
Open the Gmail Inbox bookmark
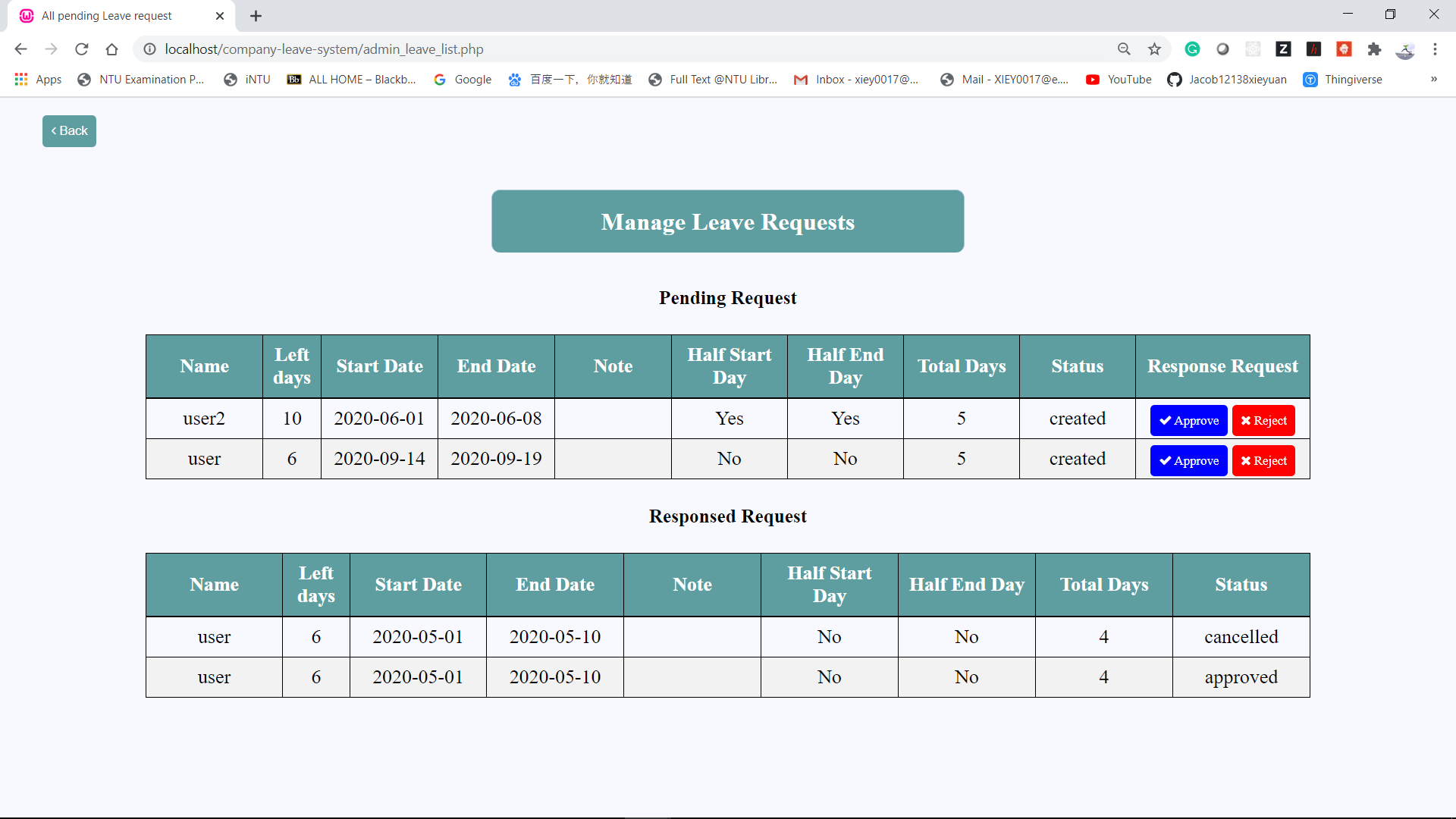click(x=857, y=79)
